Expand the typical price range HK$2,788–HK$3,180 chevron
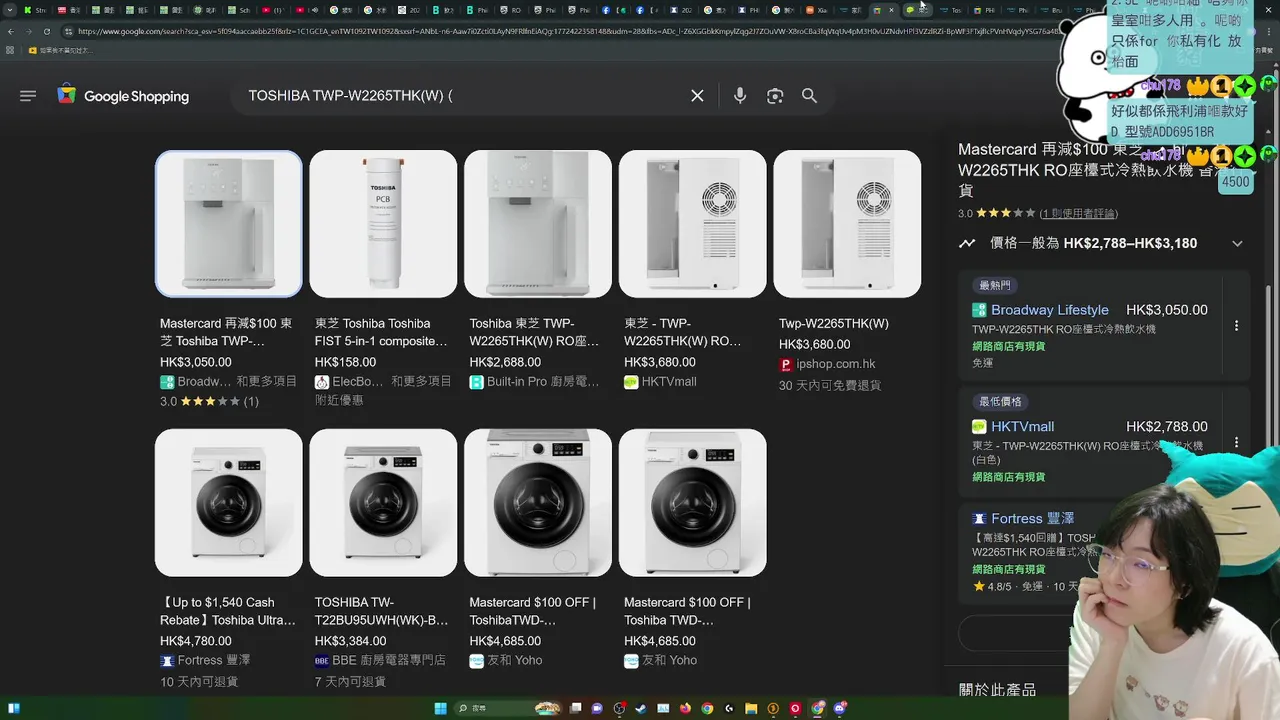This screenshot has height=720, width=1280. tap(1237, 243)
